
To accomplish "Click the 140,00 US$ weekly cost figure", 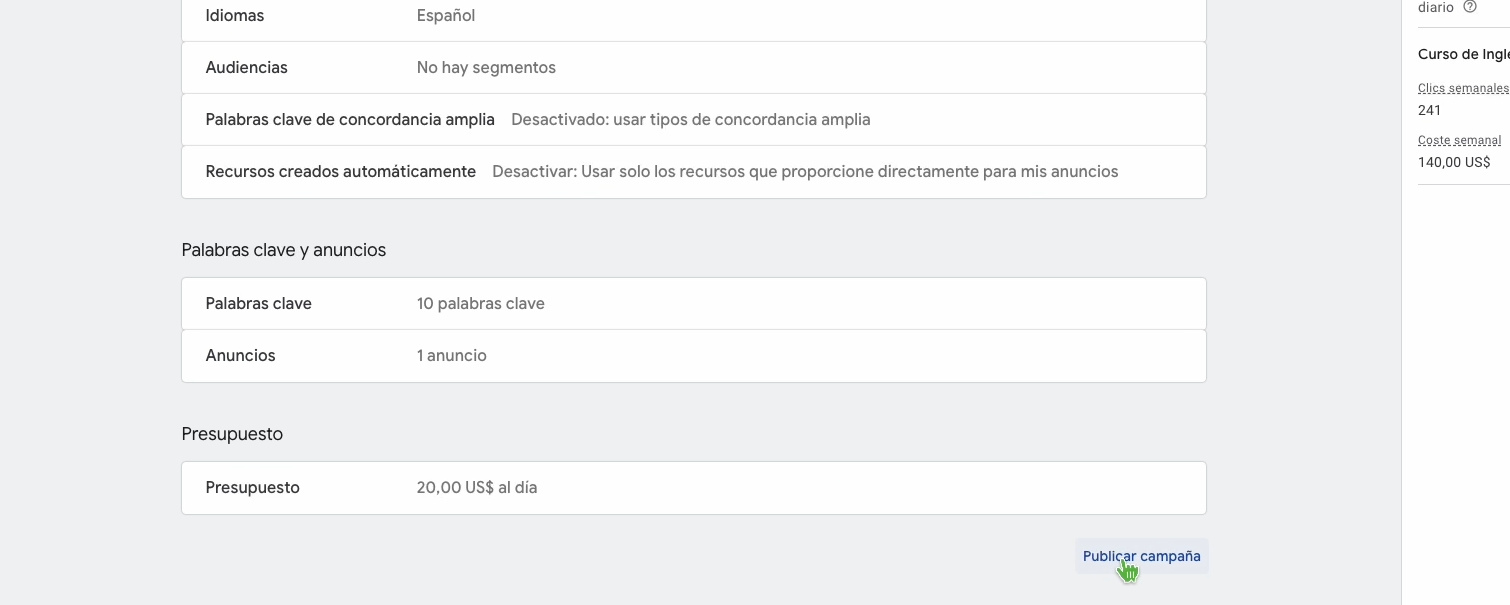I will tap(1454, 162).
